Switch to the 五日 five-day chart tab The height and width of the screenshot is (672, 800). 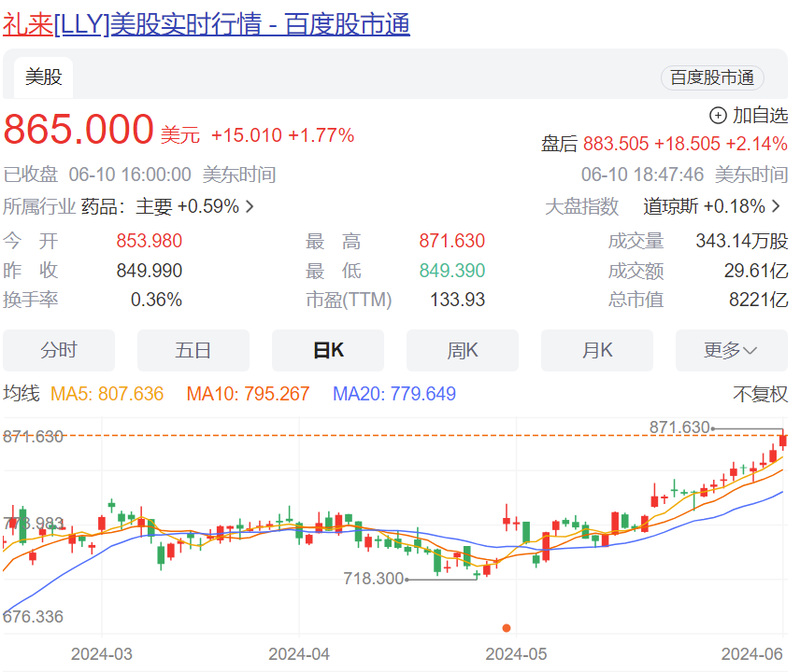coord(193,350)
